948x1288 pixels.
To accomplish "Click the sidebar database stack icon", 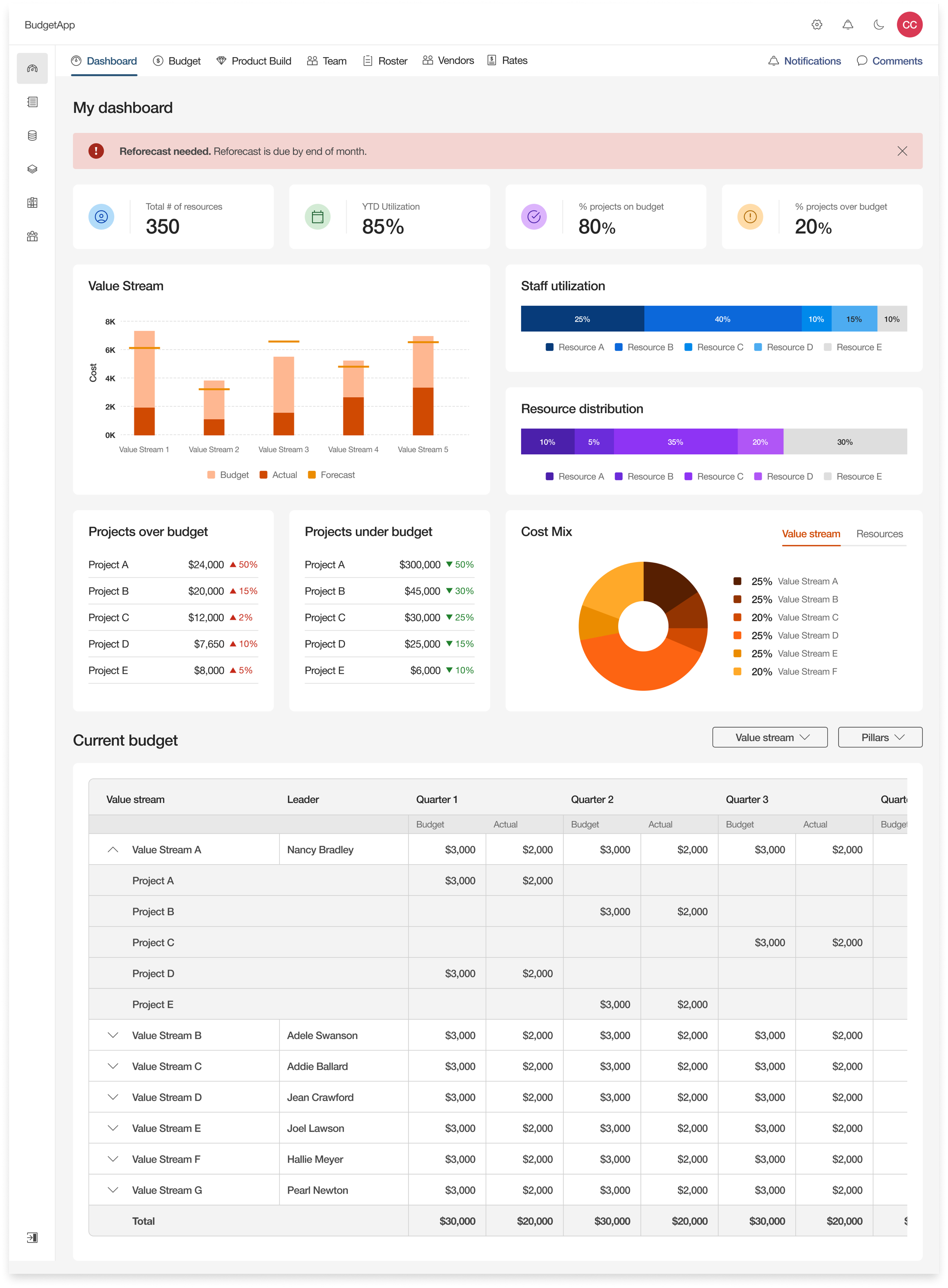I will pyautogui.click(x=32, y=135).
